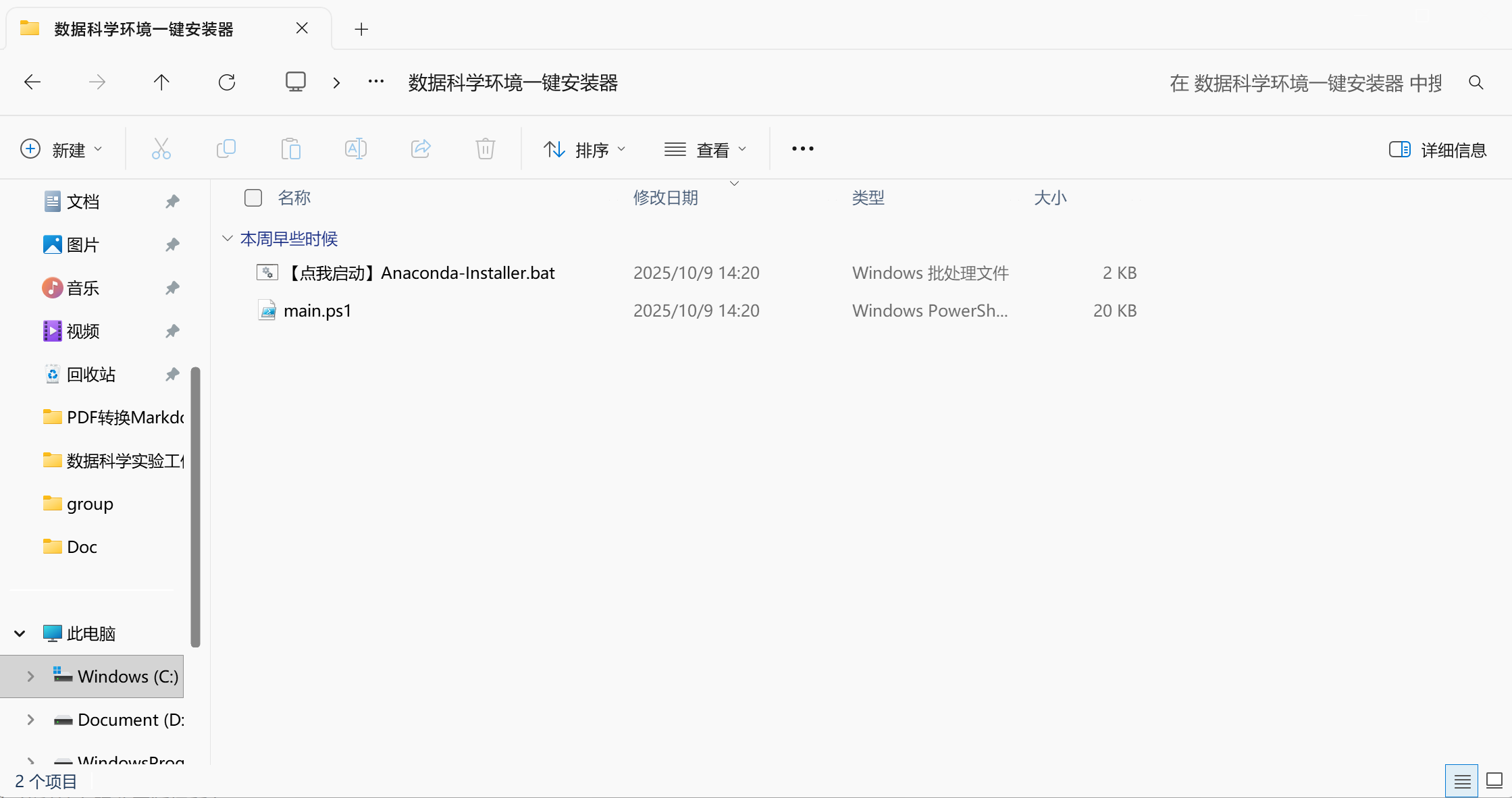The height and width of the screenshot is (798, 1512).
Task: Expand the address bar breadcrumb chevron
Action: point(336,82)
